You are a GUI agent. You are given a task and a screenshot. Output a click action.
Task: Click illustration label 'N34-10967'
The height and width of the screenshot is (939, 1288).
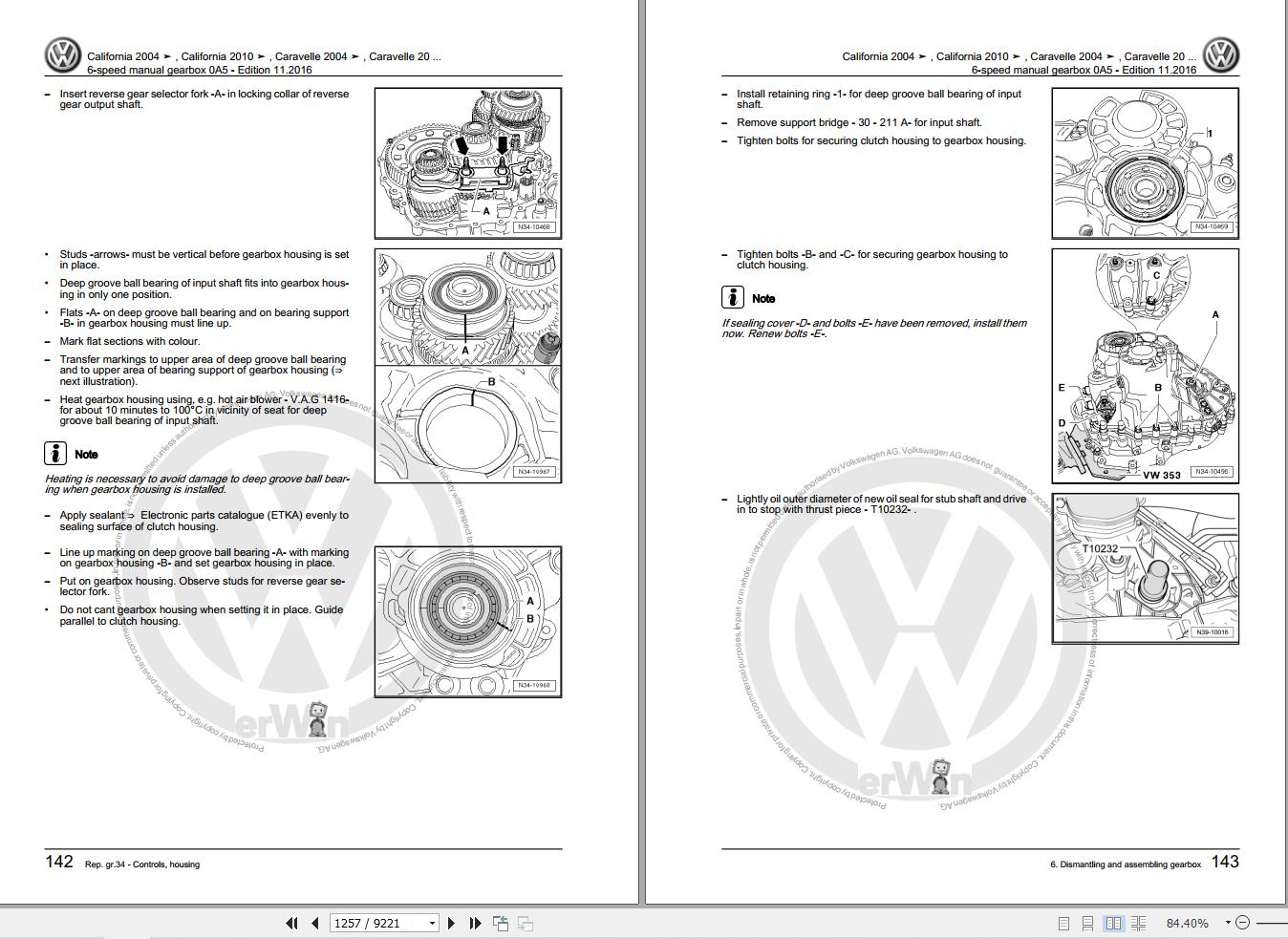pyautogui.click(x=534, y=472)
